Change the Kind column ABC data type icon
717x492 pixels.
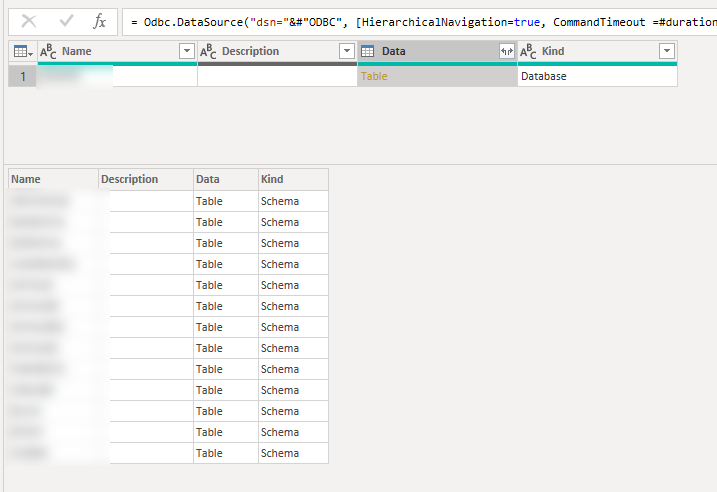[528, 52]
